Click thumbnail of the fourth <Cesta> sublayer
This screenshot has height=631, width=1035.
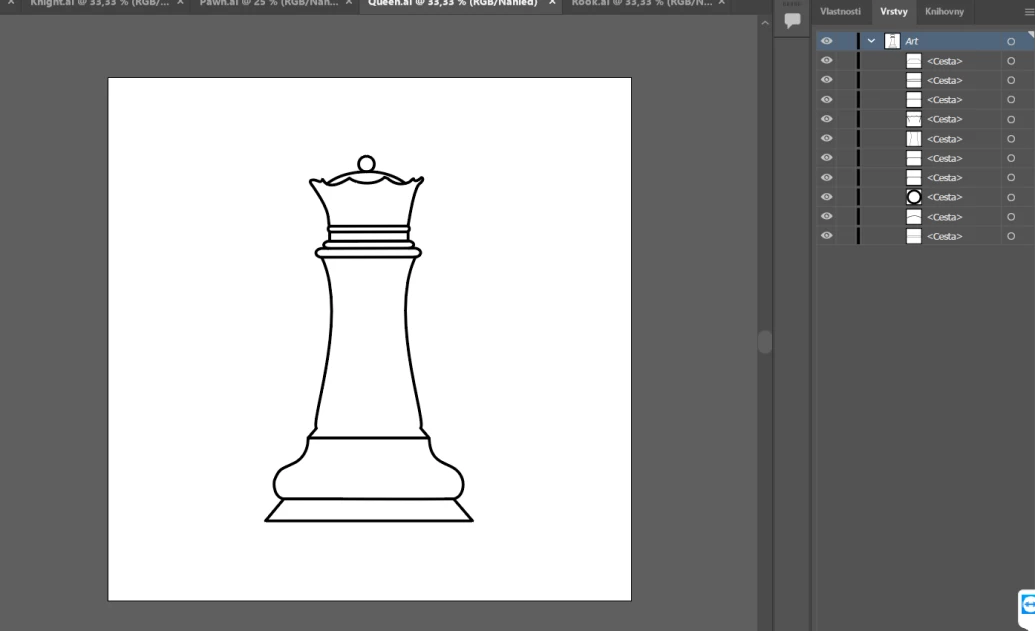pyautogui.click(x=914, y=119)
